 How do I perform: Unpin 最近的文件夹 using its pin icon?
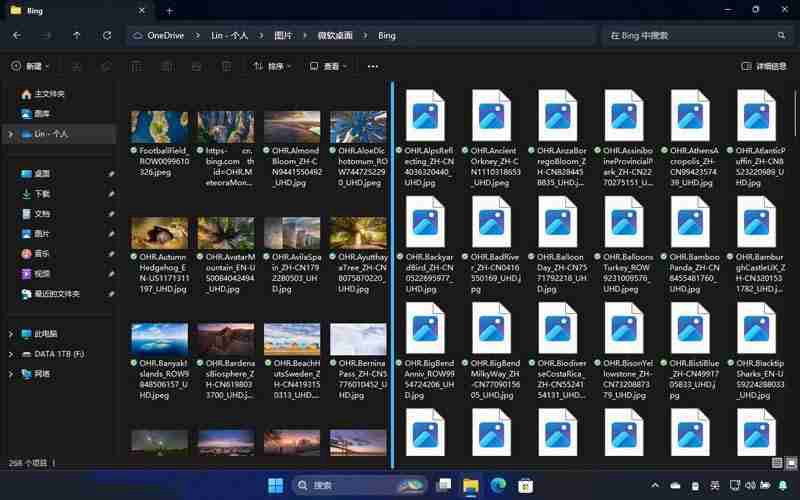pyautogui.click(x=111, y=294)
